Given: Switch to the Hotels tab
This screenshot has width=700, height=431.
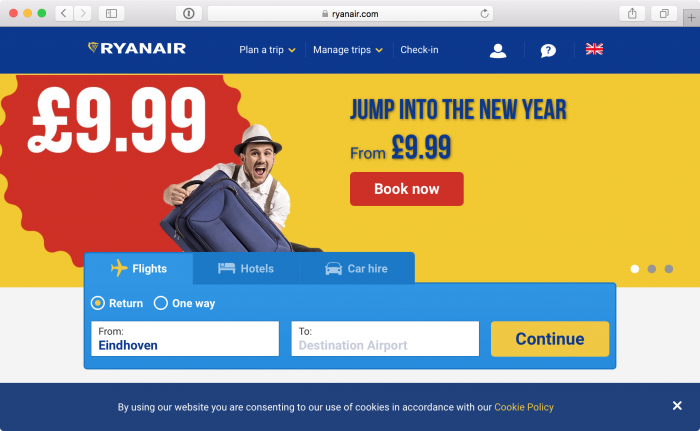Looking at the screenshot, I should [x=246, y=268].
